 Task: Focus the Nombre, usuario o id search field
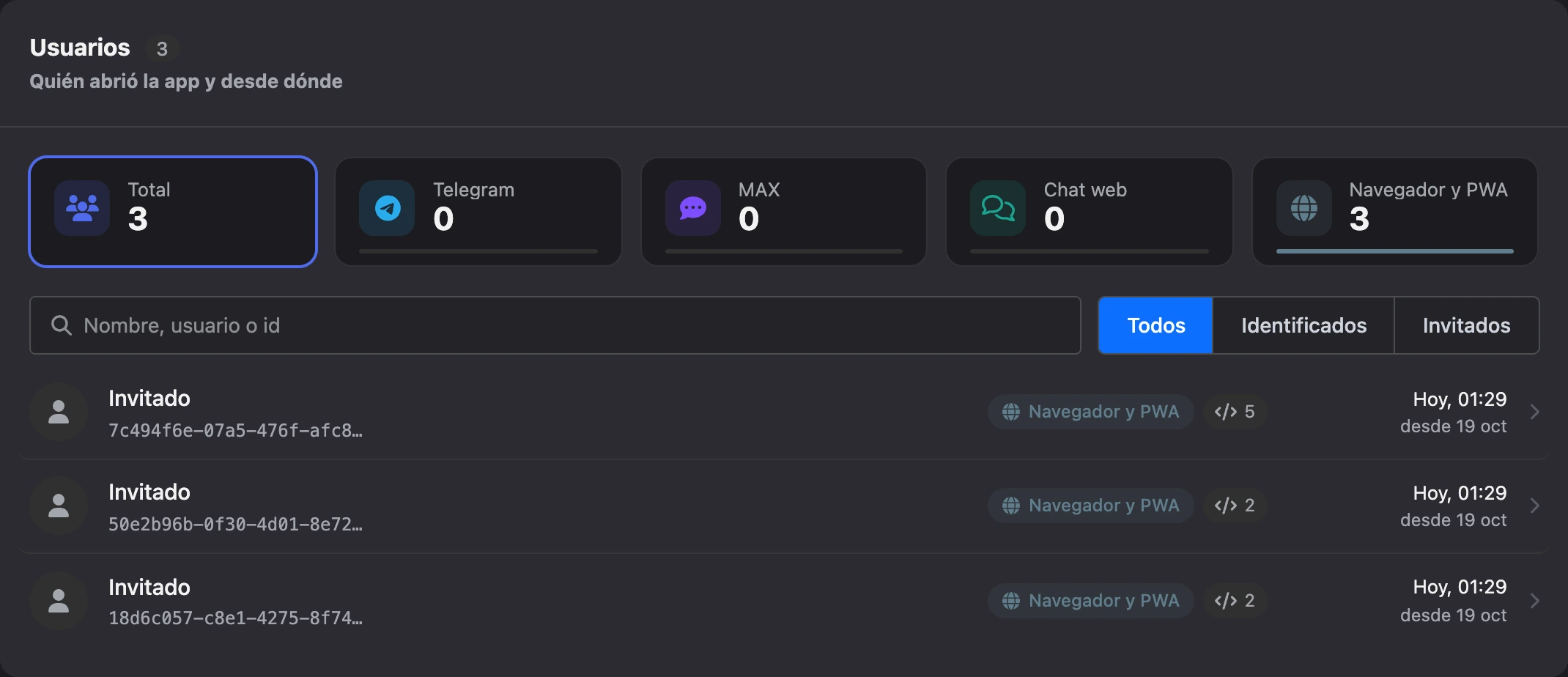tap(555, 325)
